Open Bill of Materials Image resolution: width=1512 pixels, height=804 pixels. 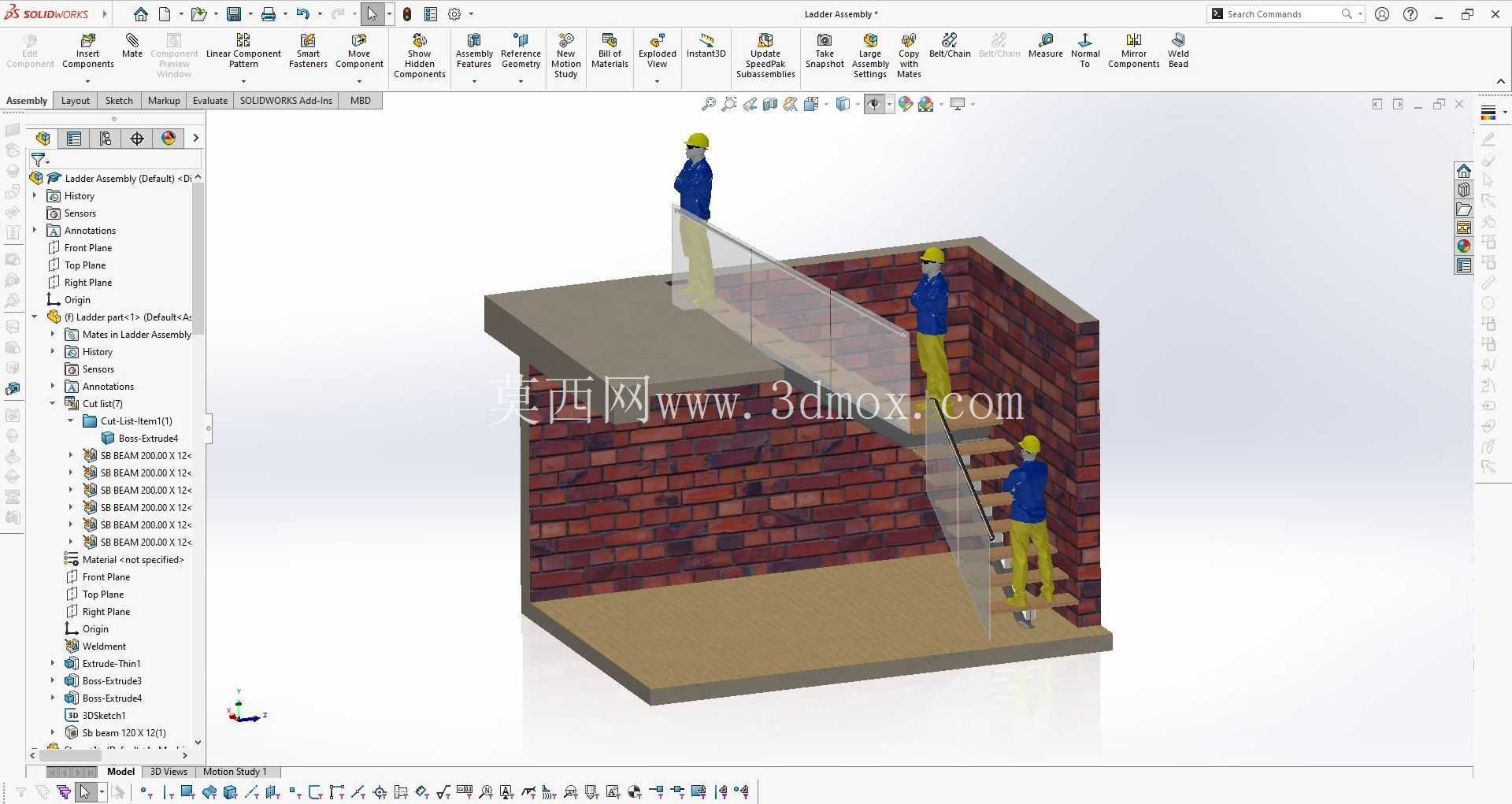[610, 50]
